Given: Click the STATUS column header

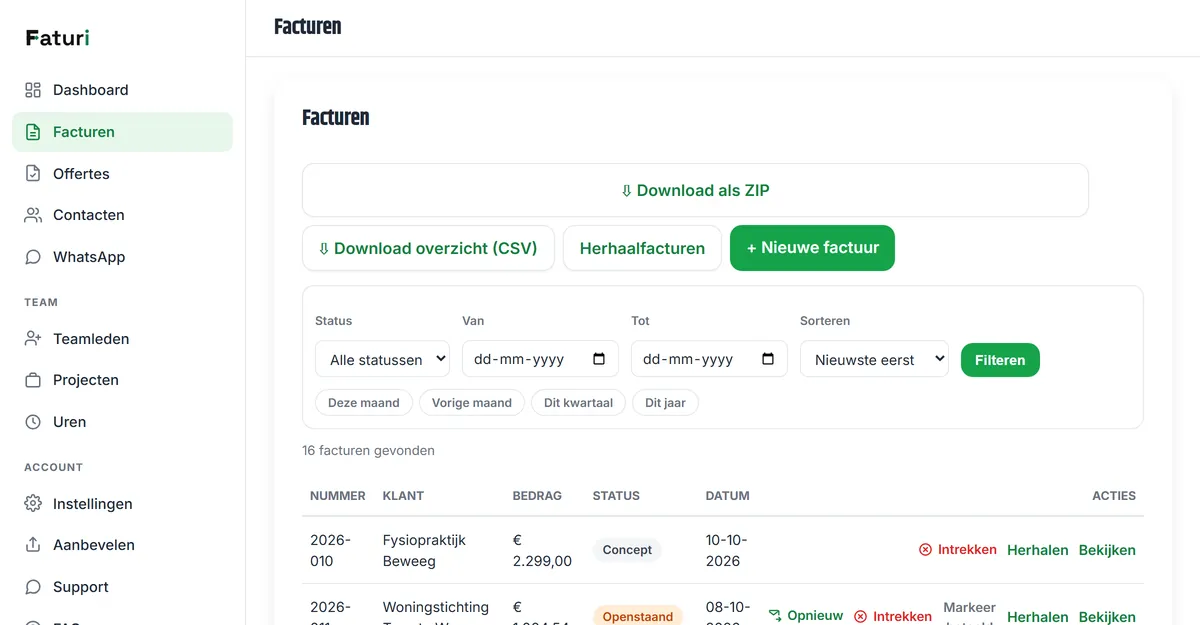Looking at the screenshot, I should pos(616,496).
